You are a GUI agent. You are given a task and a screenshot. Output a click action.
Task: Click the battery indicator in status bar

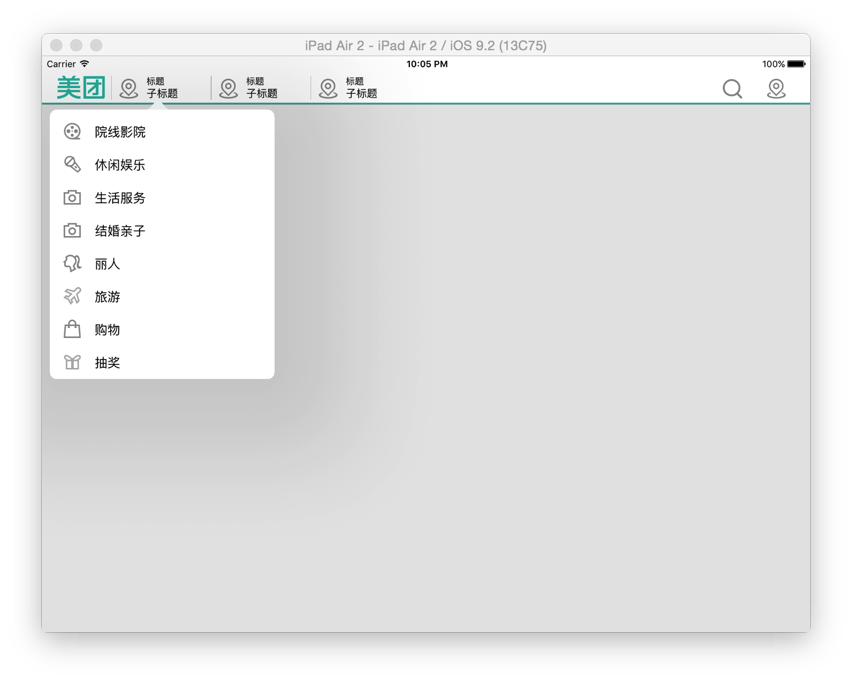[797, 64]
